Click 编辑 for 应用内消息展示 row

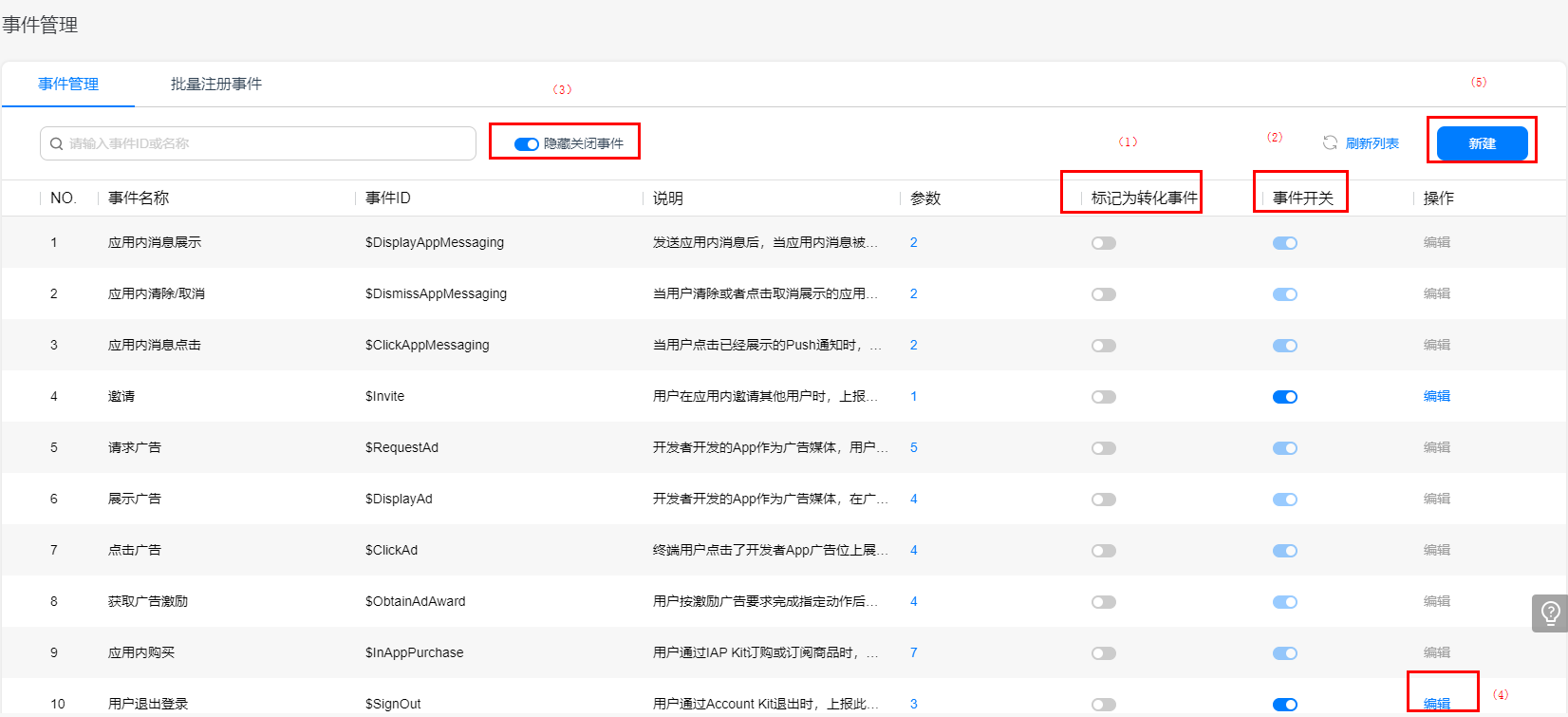[x=1437, y=242]
